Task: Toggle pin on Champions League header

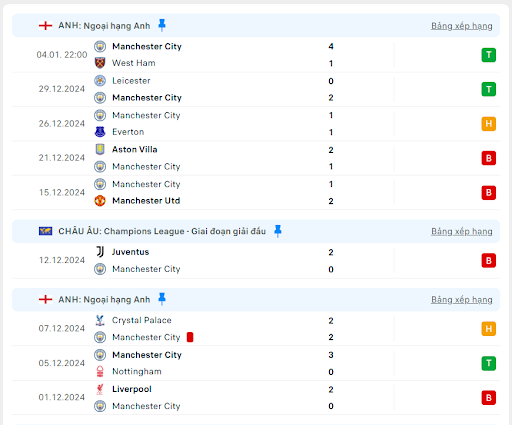Action: (278, 231)
